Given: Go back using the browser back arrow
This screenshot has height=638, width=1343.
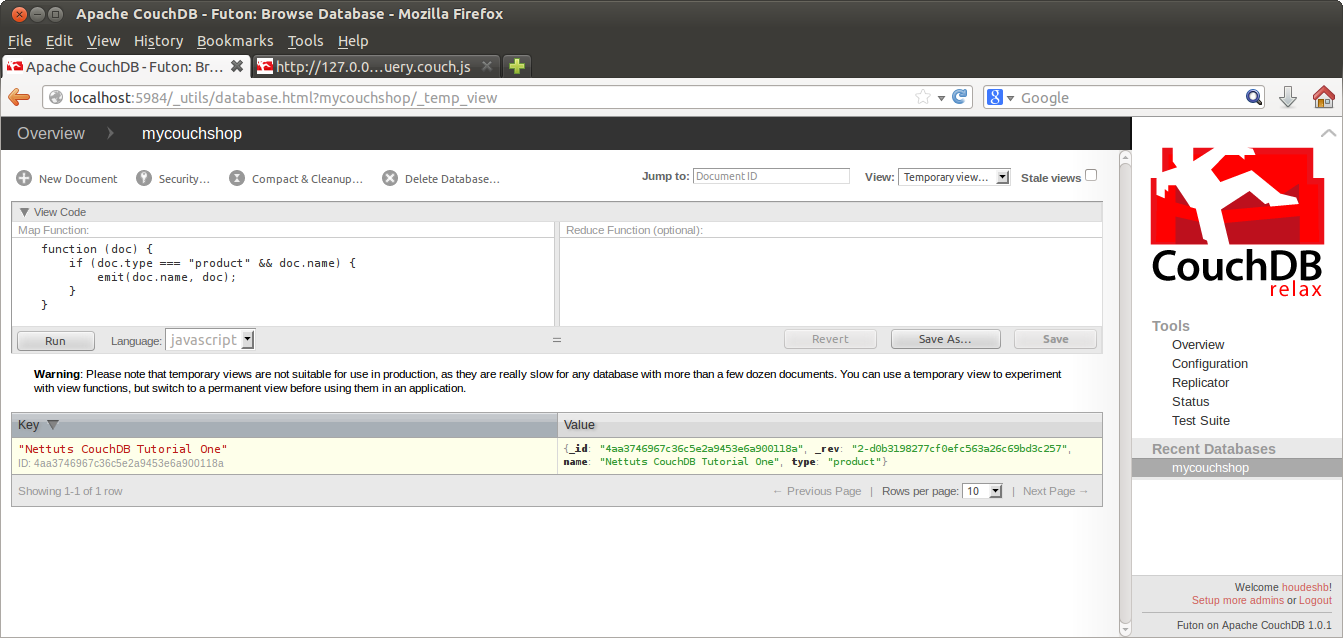Looking at the screenshot, I should pyautogui.click(x=18, y=97).
